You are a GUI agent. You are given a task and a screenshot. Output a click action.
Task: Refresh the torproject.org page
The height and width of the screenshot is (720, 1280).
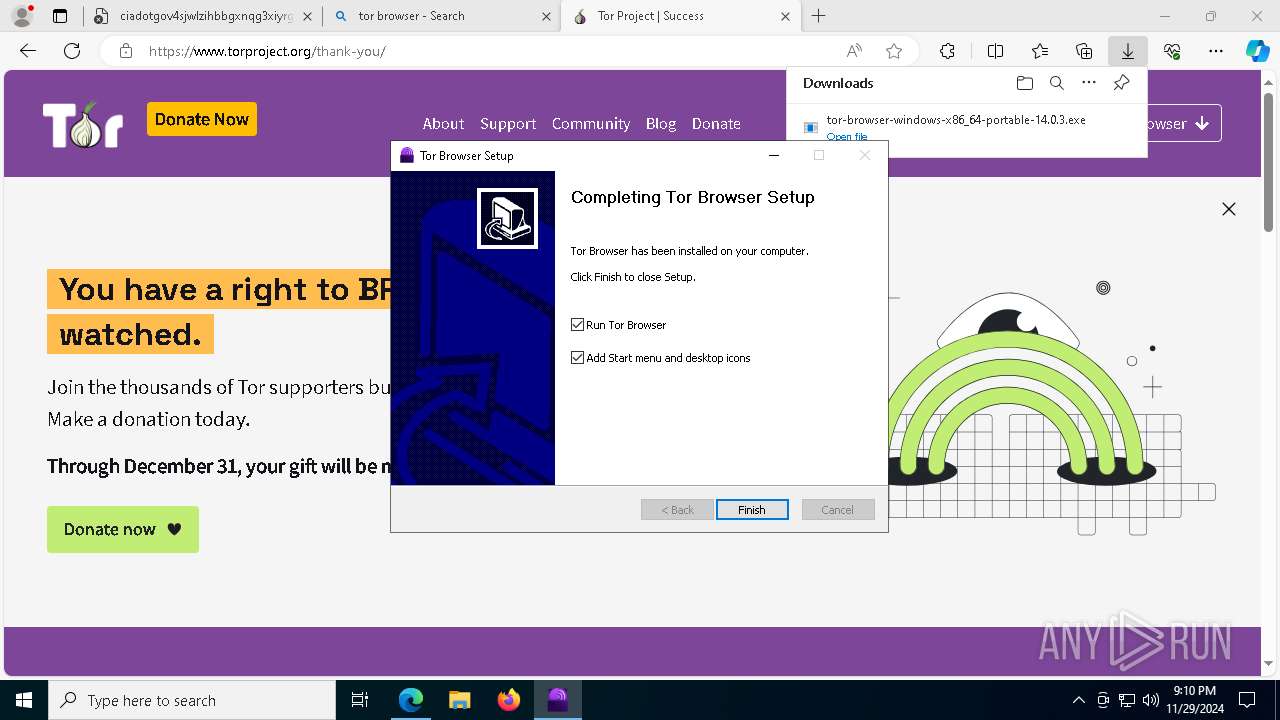point(72,51)
